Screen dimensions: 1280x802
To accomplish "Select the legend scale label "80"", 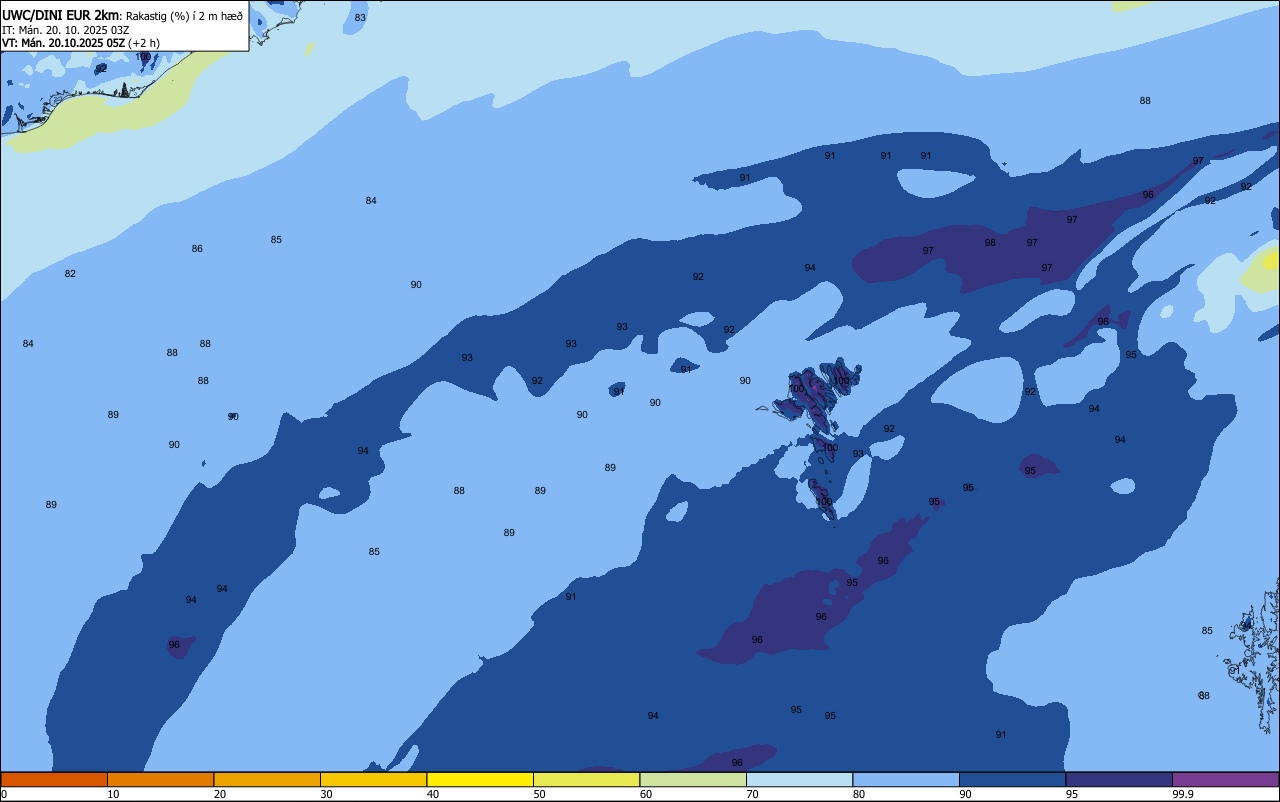I will (x=859, y=794).
